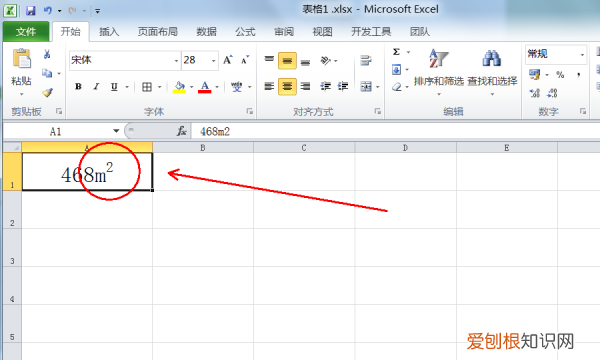Click the Clear eraser icon
Viewport: 600px width, 360px height.
click(x=397, y=87)
